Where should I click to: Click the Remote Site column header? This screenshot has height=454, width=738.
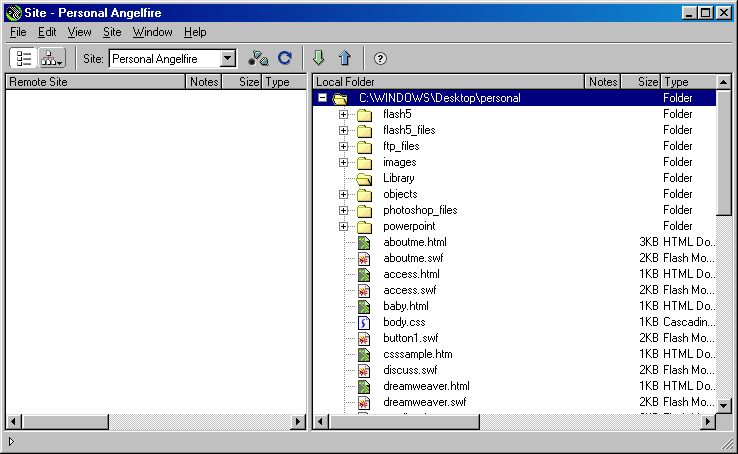point(95,82)
